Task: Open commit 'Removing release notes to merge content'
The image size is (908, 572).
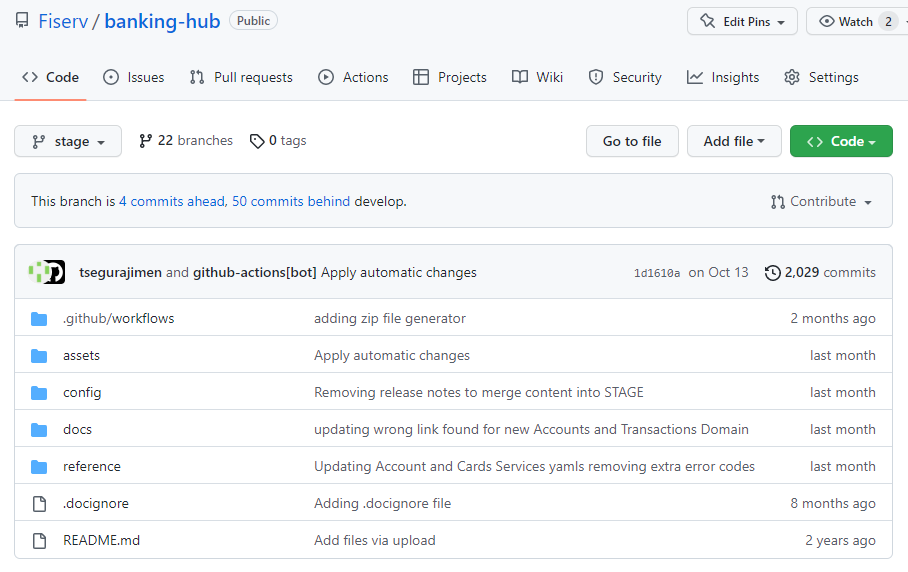Action: point(478,393)
